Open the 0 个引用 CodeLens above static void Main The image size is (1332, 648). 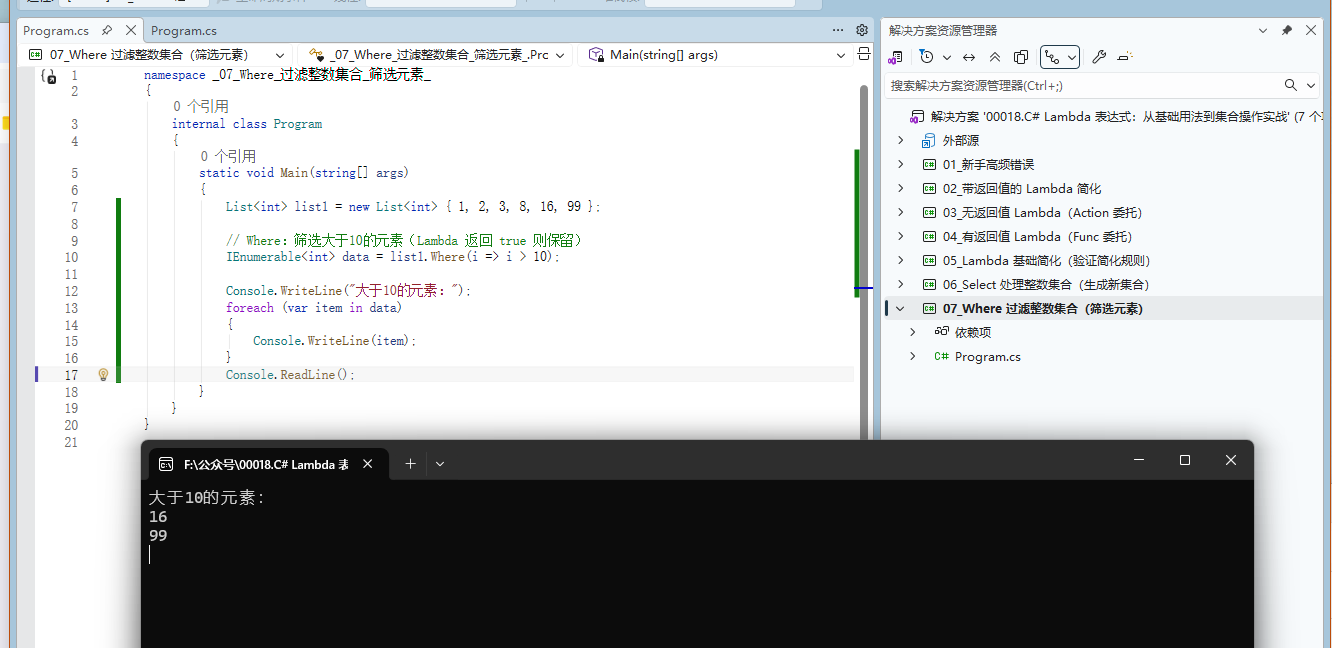(x=228, y=156)
